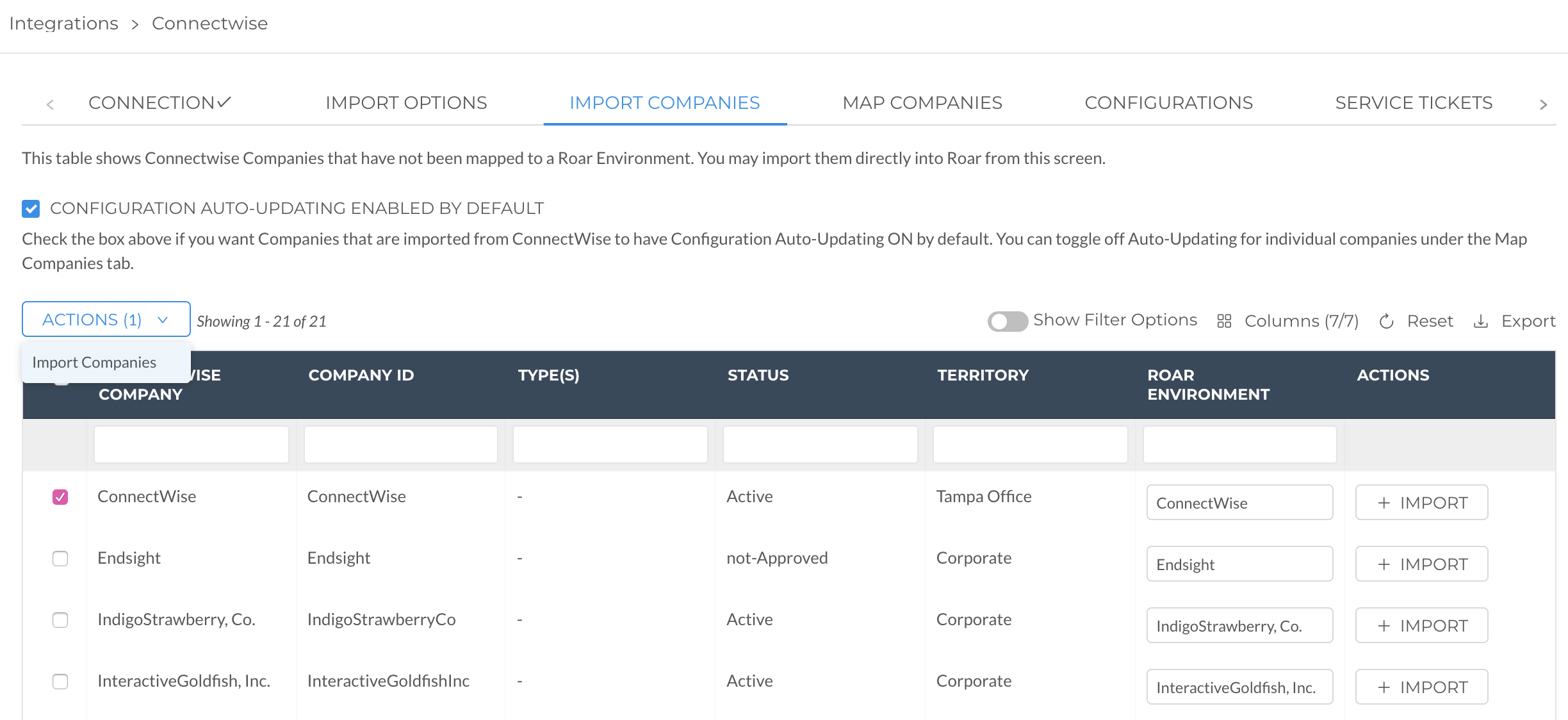
Task: Select the Endsight row checkbox
Action: [x=61, y=558]
